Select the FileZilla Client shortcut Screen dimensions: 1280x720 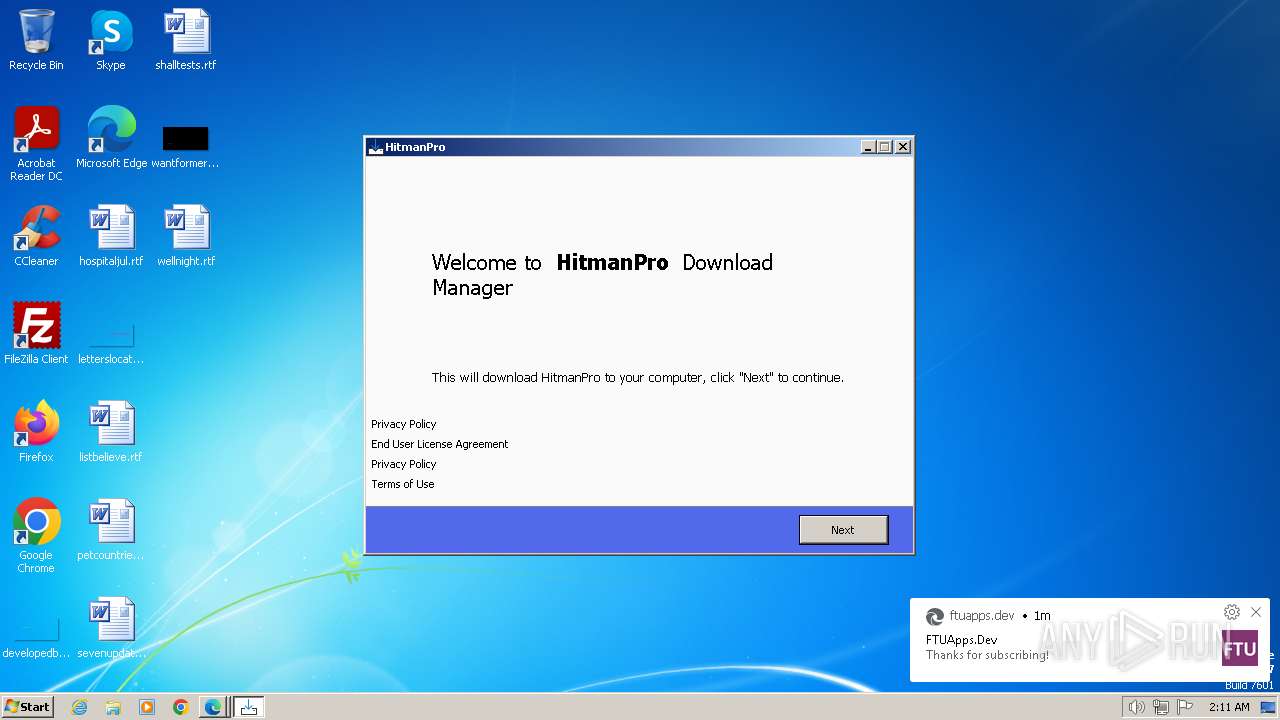pyautogui.click(x=36, y=334)
